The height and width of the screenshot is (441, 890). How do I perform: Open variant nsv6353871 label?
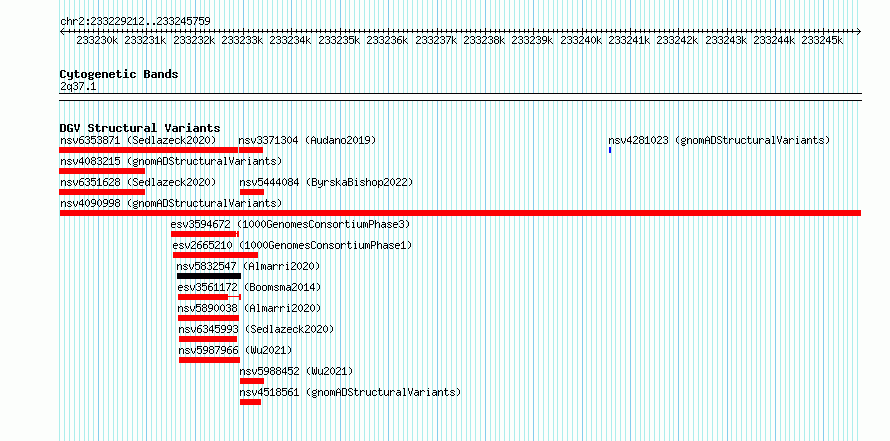pyautogui.click(x=138, y=140)
